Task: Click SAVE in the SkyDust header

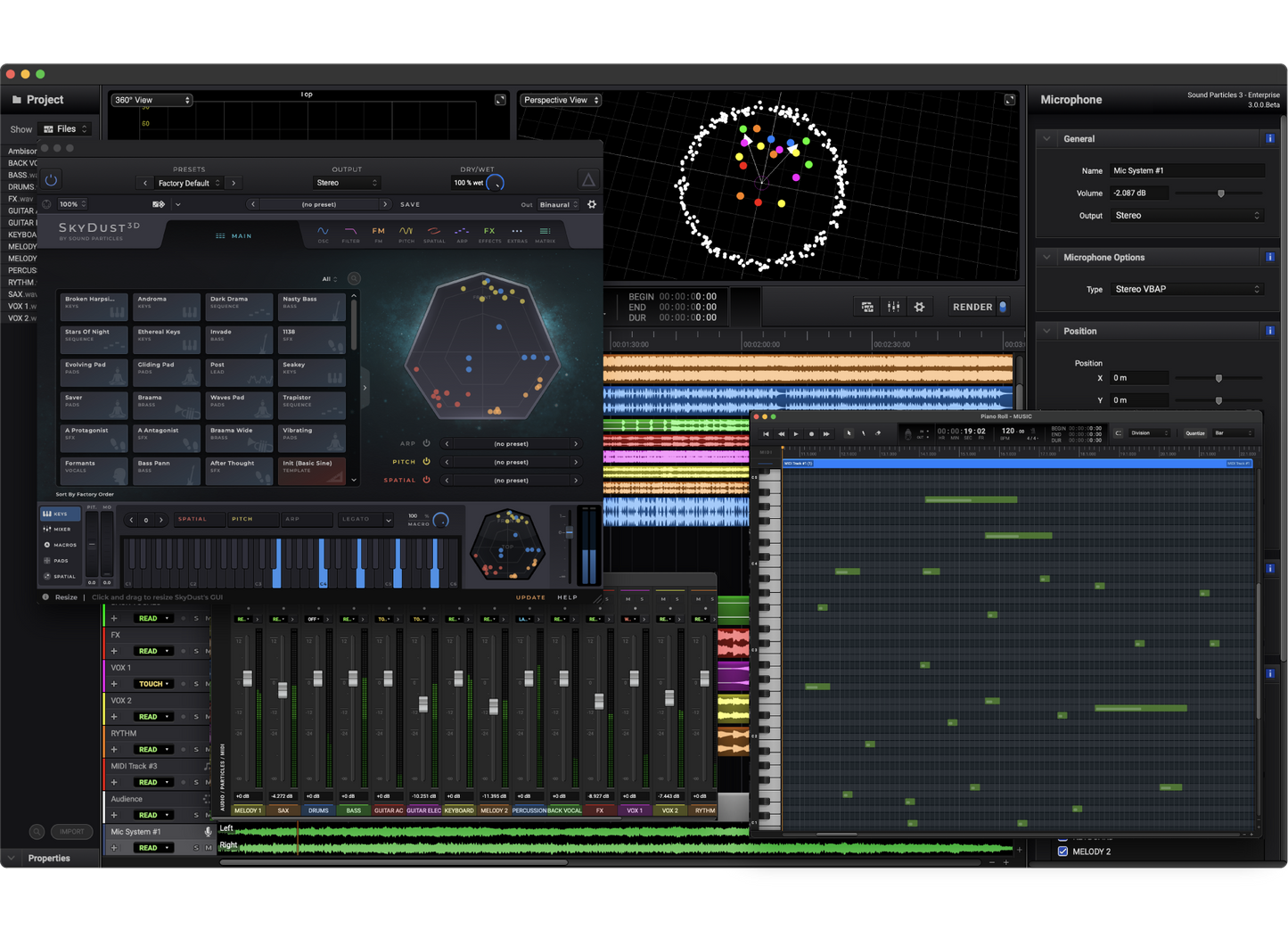Action: tap(409, 203)
